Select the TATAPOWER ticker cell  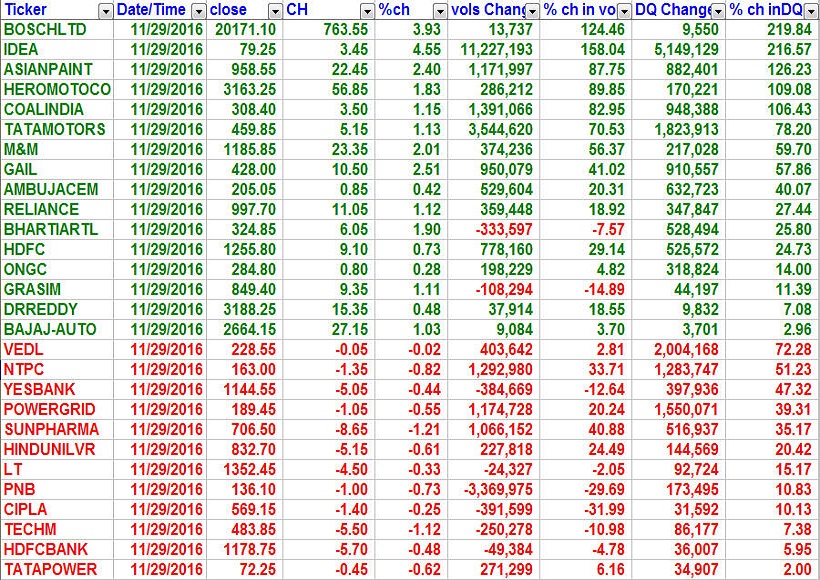pyautogui.click(x=50, y=569)
